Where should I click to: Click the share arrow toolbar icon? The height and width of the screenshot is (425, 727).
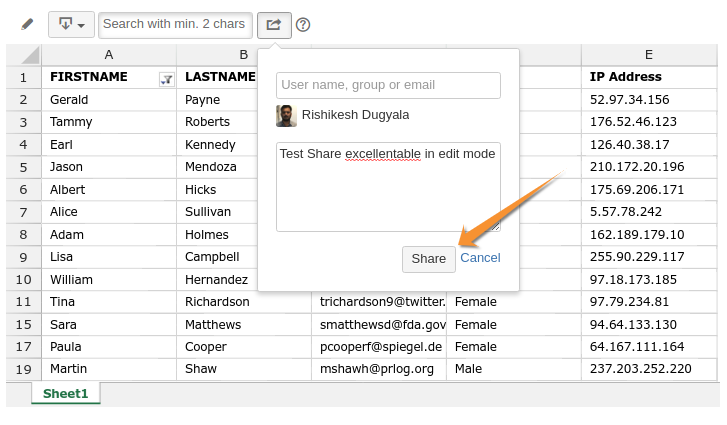[274, 25]
